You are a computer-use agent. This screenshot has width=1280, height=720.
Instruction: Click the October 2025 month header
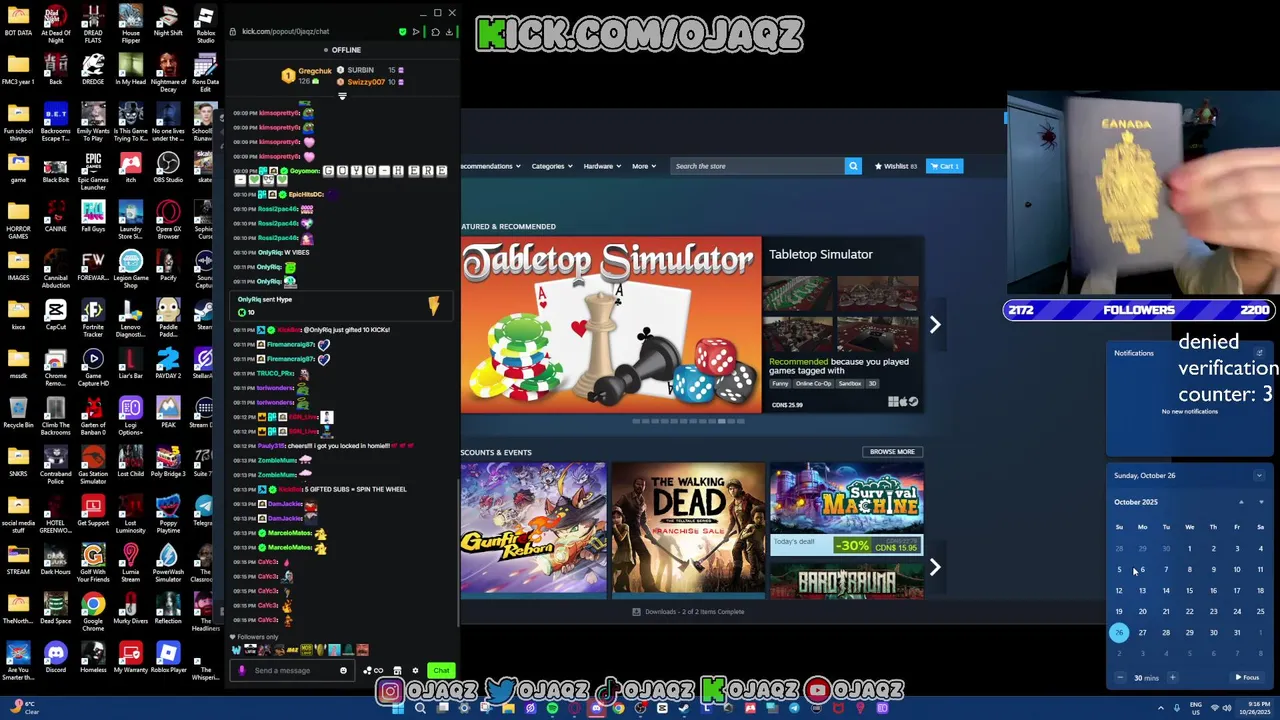tap(1136, 502)
